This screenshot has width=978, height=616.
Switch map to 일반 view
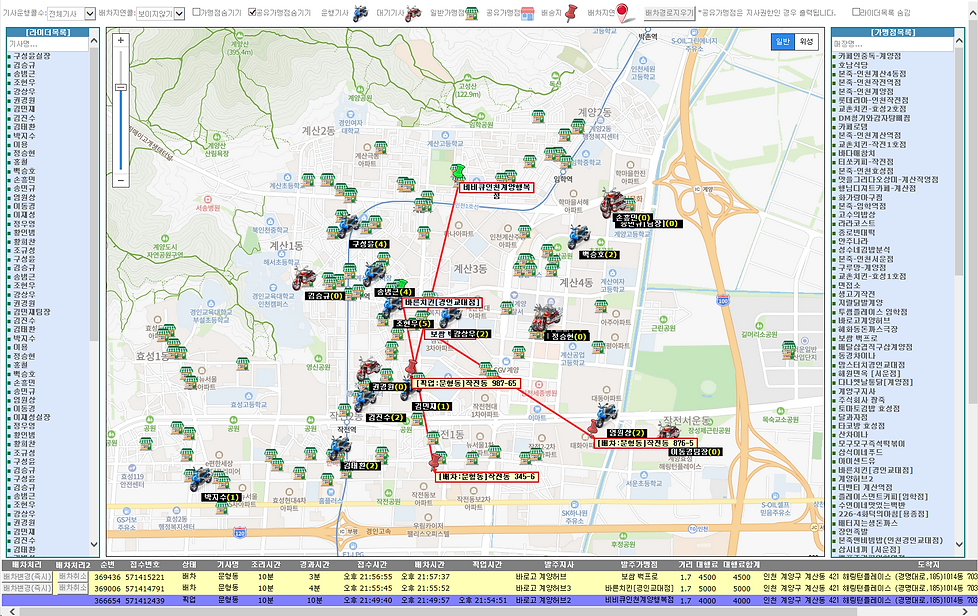(782, 42)
